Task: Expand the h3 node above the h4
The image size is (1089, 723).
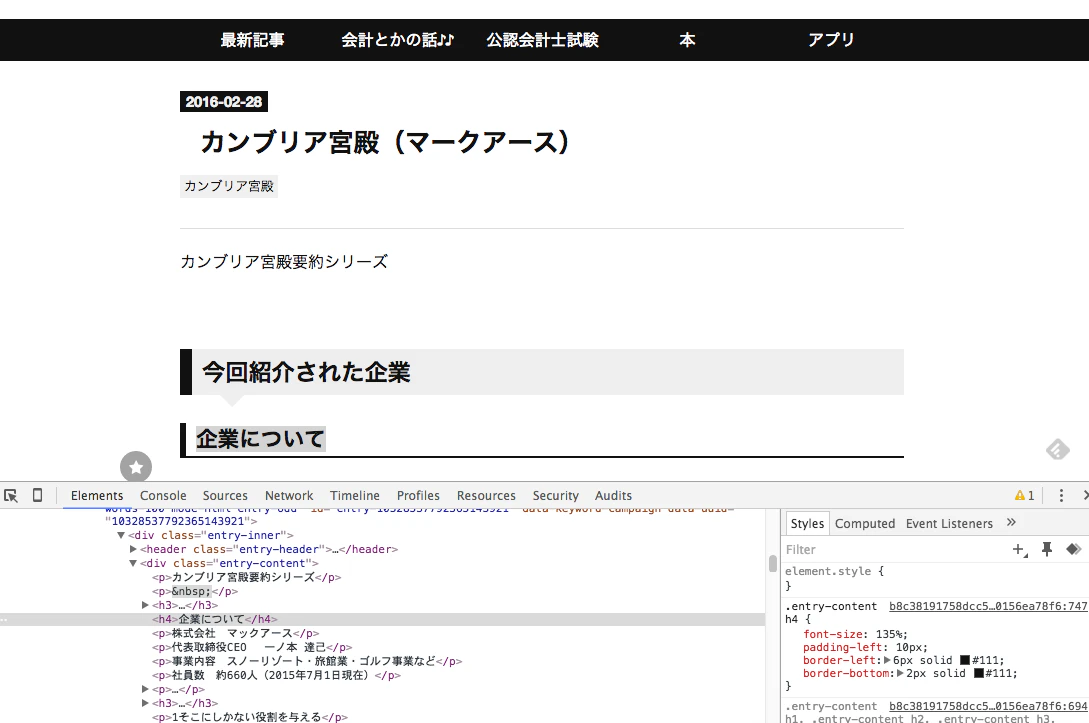Action: click(145, 605)
